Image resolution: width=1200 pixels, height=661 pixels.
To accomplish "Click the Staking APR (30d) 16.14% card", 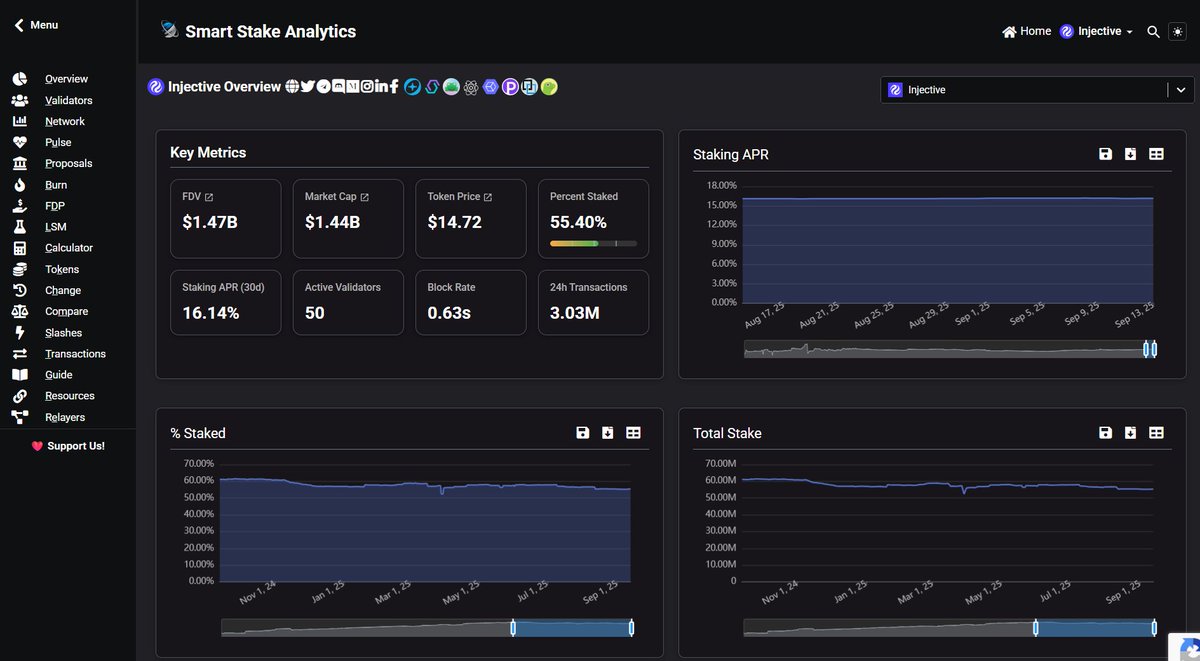I will (x=225, y=302).
